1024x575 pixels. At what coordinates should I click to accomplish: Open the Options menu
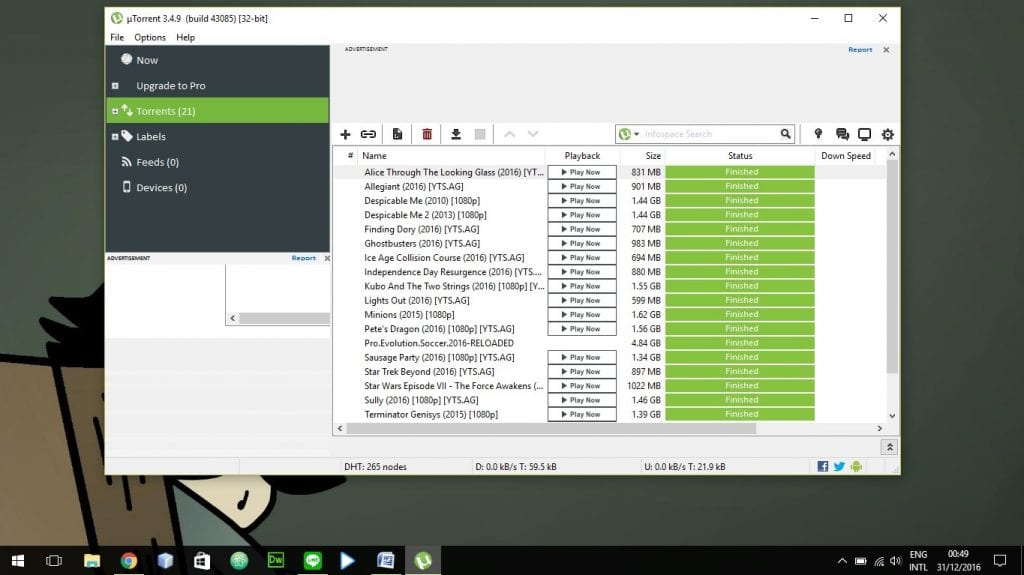[150, 37]
